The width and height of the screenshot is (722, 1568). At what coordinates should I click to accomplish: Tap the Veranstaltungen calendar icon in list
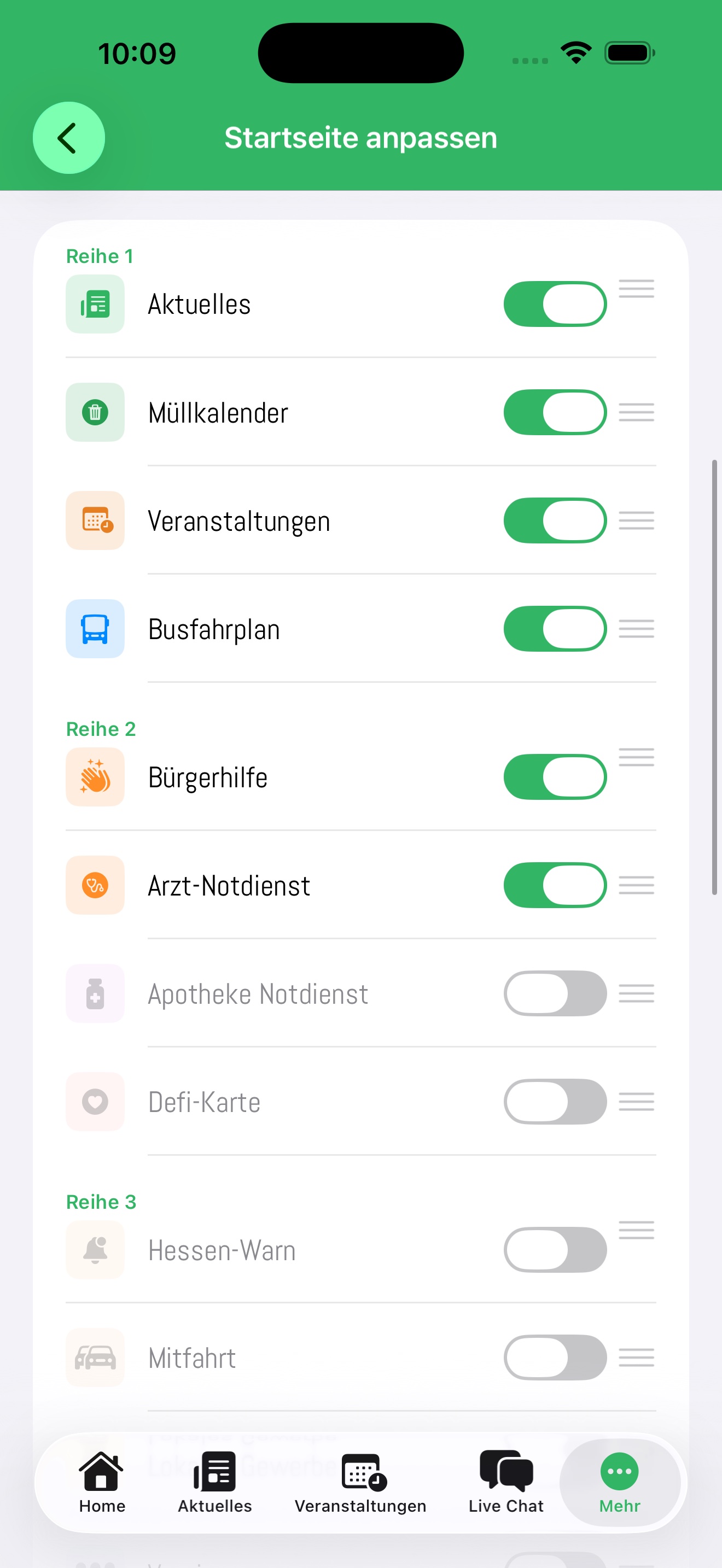click(x=95, y=520)
